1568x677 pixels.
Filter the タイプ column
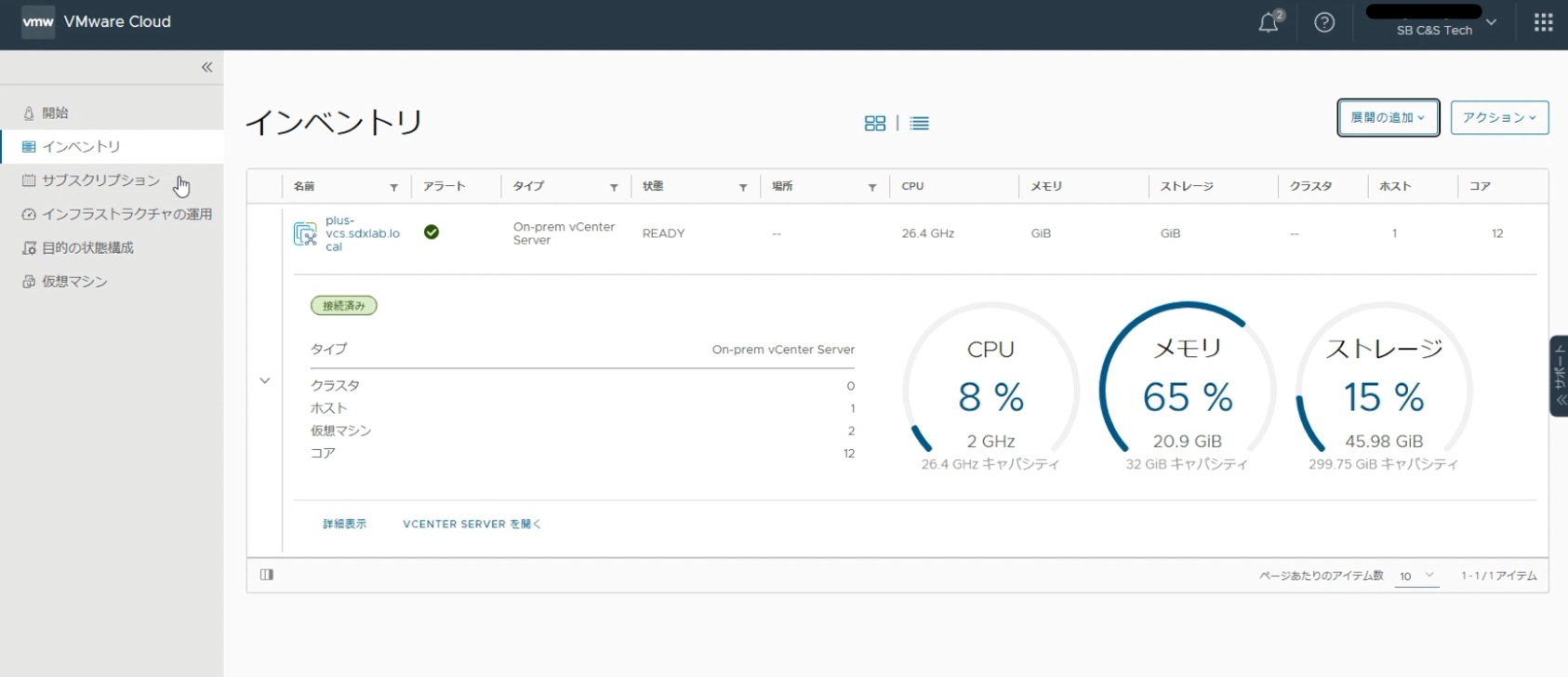click(614, 187)
